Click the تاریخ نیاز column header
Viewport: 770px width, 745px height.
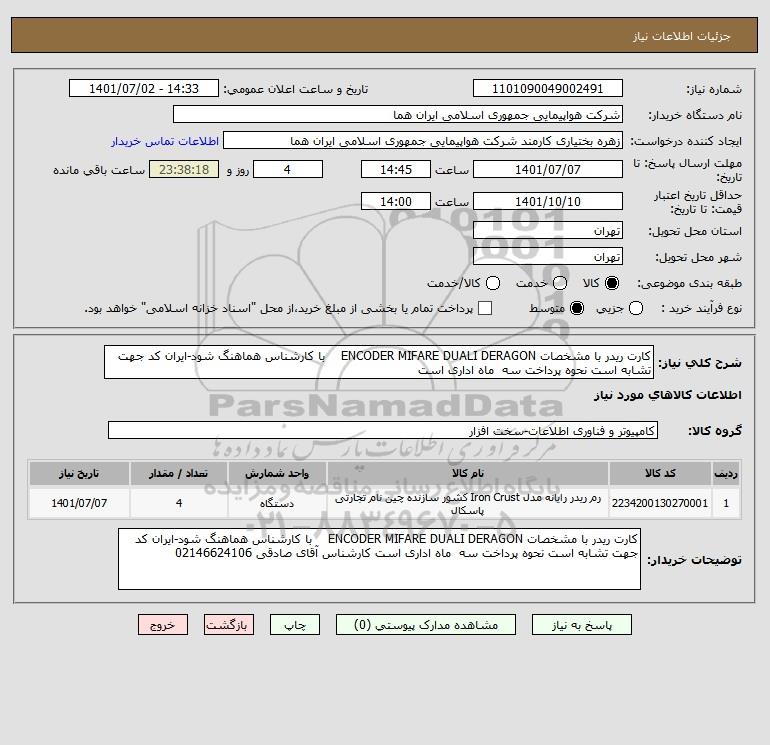79,473
